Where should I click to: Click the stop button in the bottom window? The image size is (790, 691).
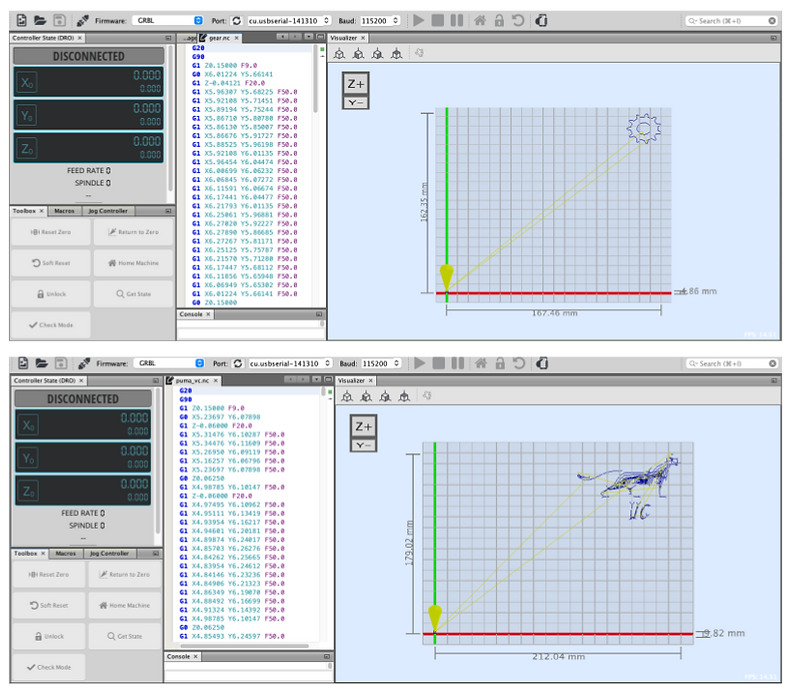pyautogui.click(x=439, y=363)
